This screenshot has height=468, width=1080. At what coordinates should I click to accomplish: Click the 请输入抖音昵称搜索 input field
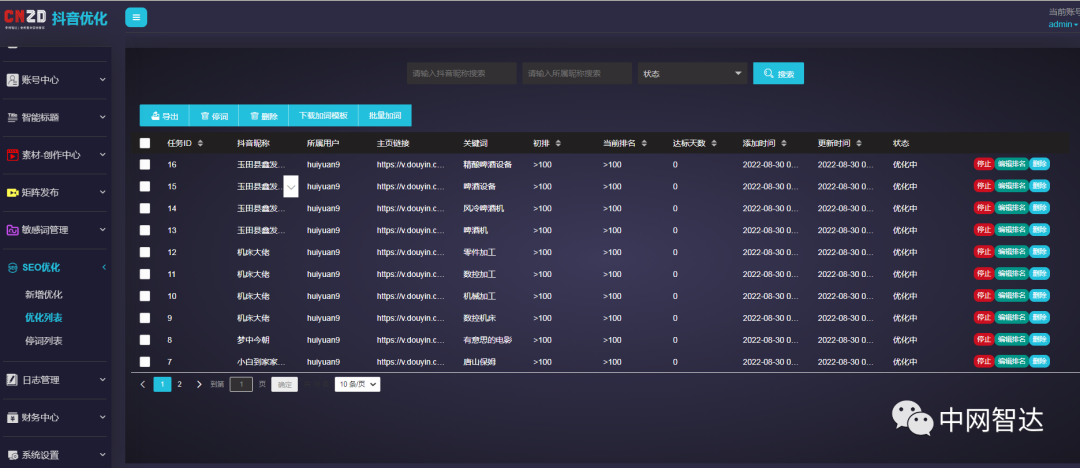click(462, 73)
